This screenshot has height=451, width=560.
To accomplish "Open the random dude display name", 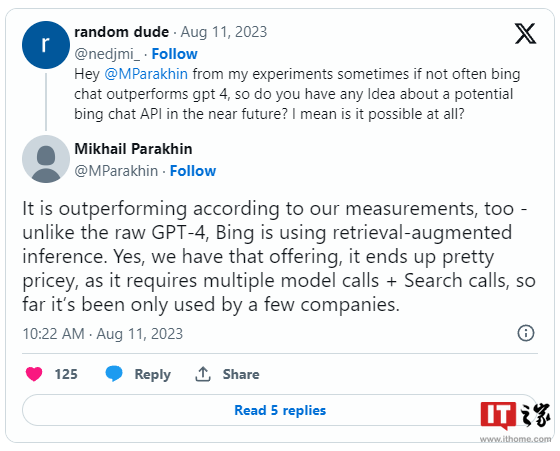I will coord(121,32).
